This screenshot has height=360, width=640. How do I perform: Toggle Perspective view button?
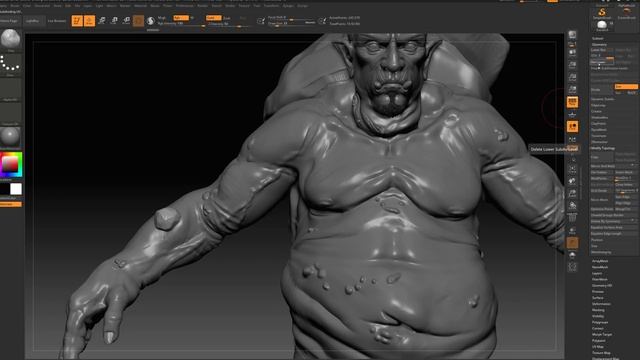click(x=572, y=102)
